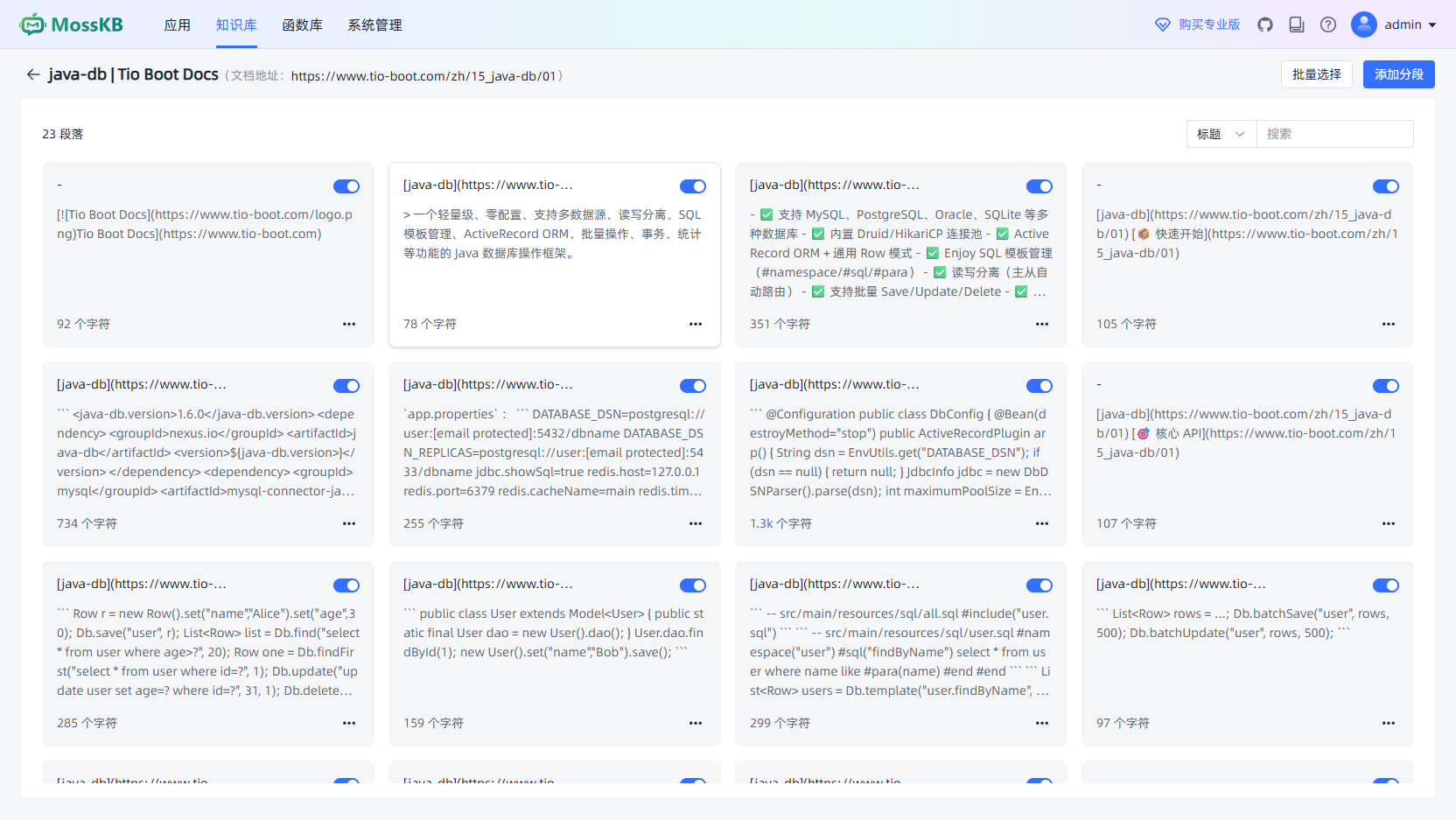The height and width of the screenshot is (820, 1456).
Task: Open the 购买专业版 link
Action: pyautogui.click(x=1209, y=25)
